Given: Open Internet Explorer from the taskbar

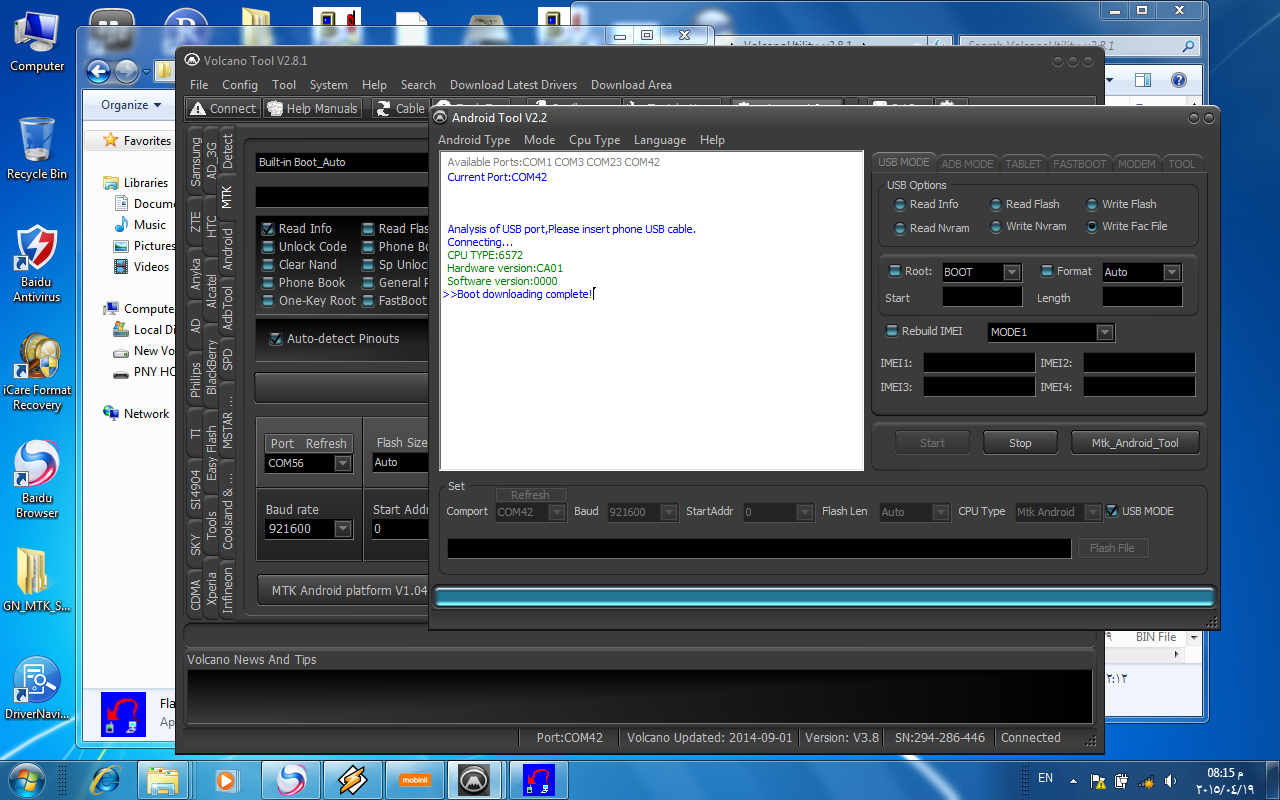Looking at the screenshot, I should (105, 779).
